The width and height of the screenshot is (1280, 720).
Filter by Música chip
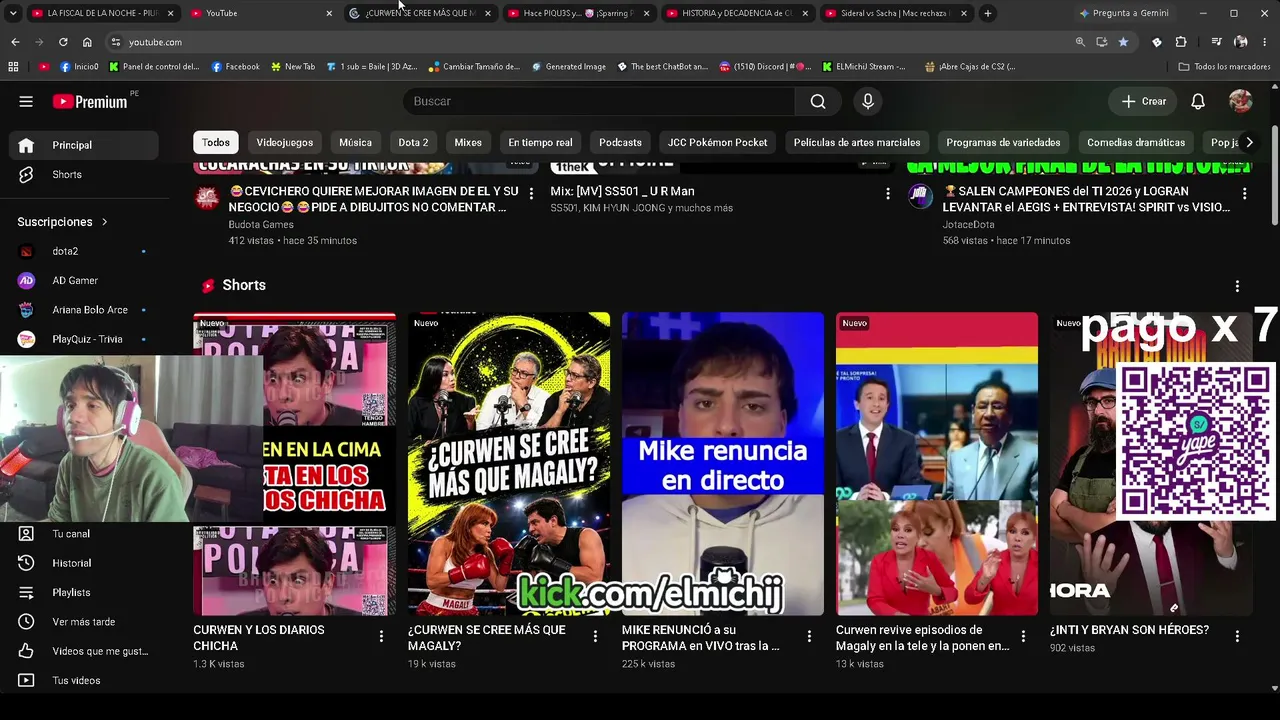click(x=355, y=142)
